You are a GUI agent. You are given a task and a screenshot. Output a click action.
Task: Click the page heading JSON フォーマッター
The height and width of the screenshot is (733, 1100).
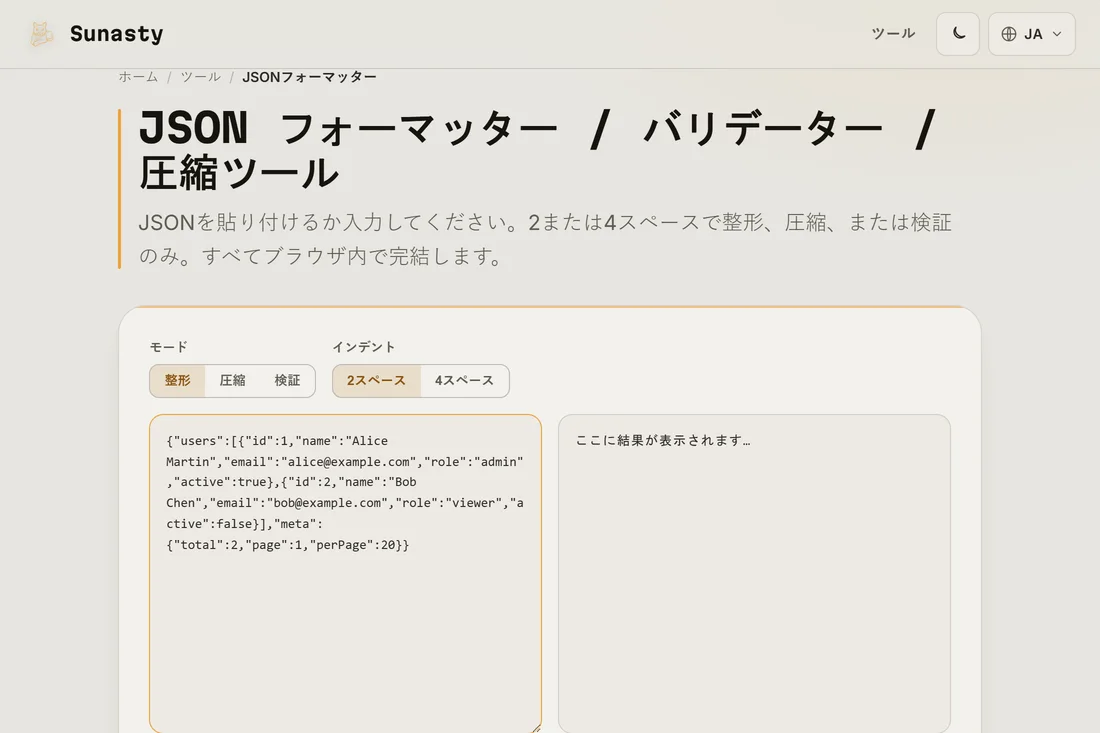point(538,150)
